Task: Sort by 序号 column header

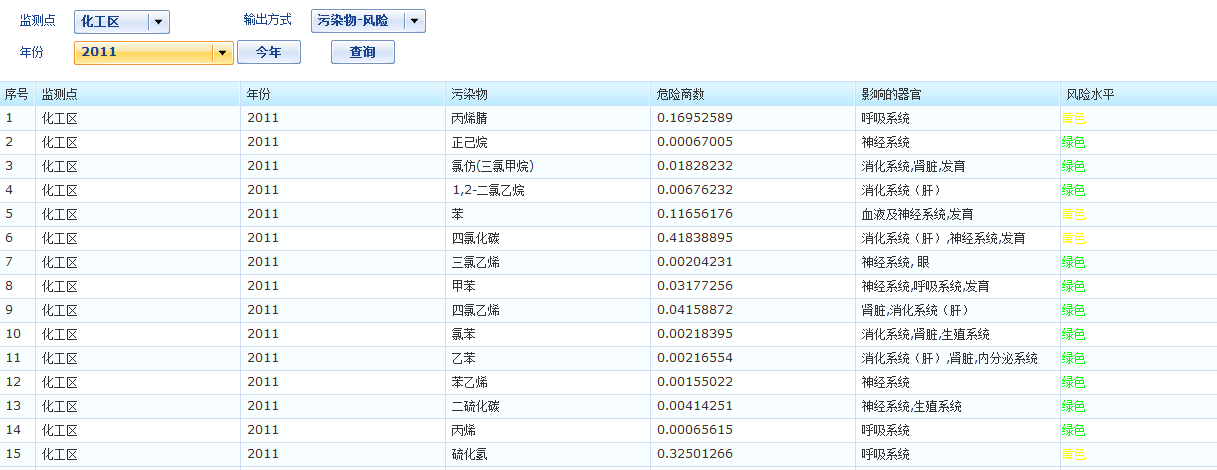Action: [x=17, y=94]
